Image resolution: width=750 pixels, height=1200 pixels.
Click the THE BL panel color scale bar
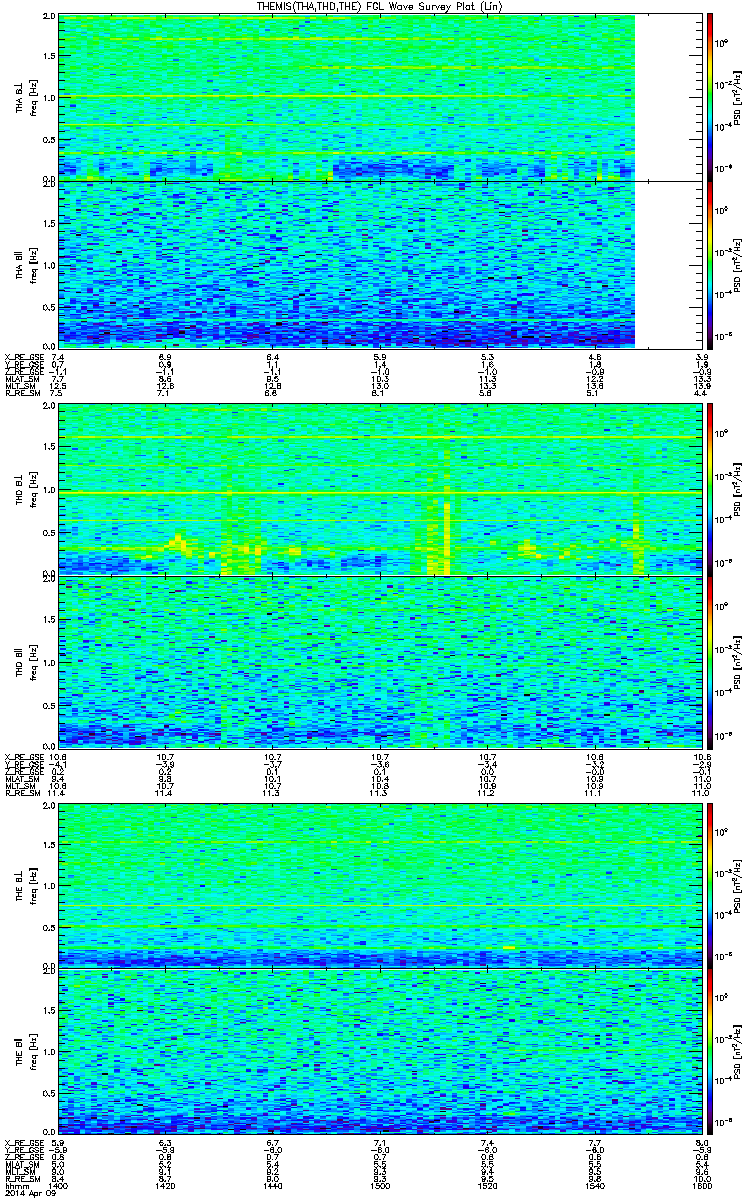[710, 885]
